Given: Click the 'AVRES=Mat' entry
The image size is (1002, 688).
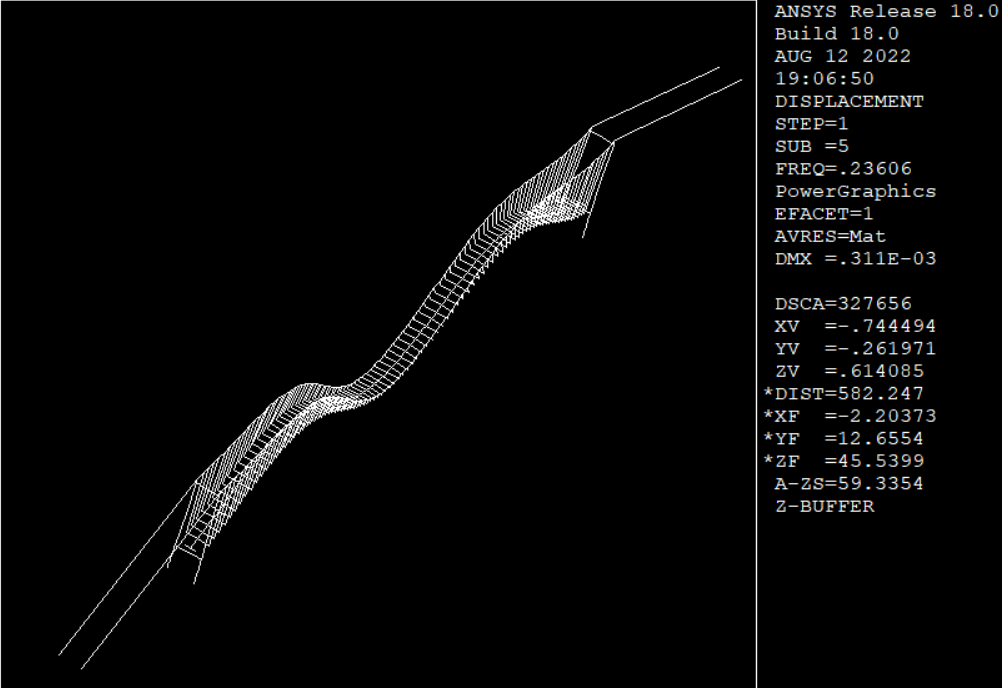Looking at the screenshot, I should pos(830,236).
